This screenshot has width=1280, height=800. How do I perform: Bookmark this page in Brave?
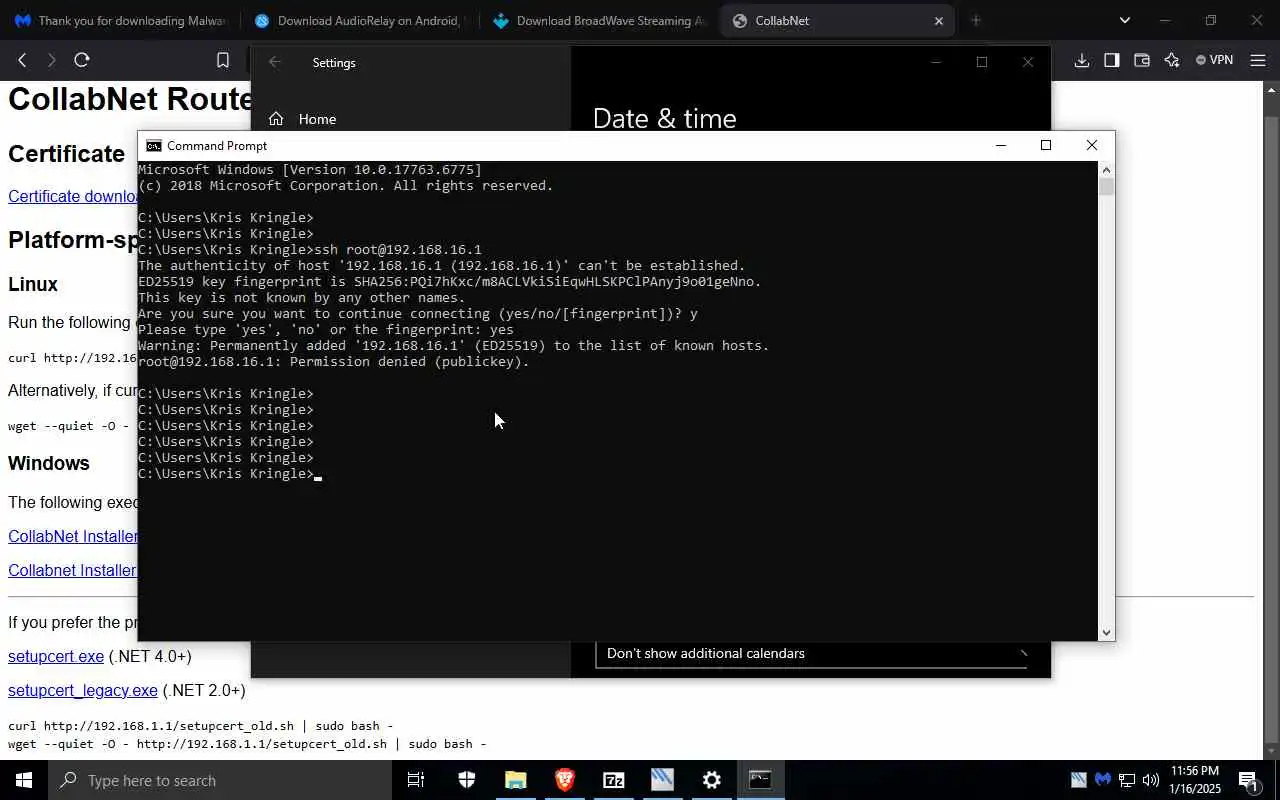223,60
